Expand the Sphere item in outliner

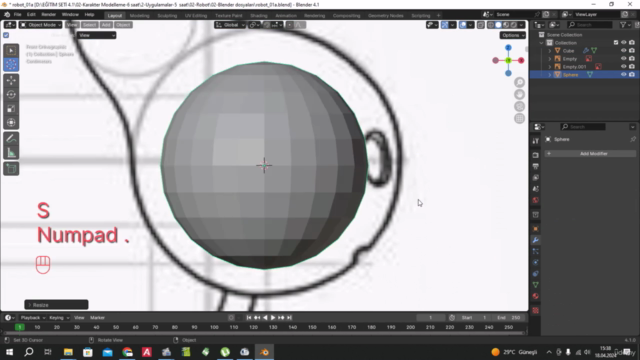[549, 75]
